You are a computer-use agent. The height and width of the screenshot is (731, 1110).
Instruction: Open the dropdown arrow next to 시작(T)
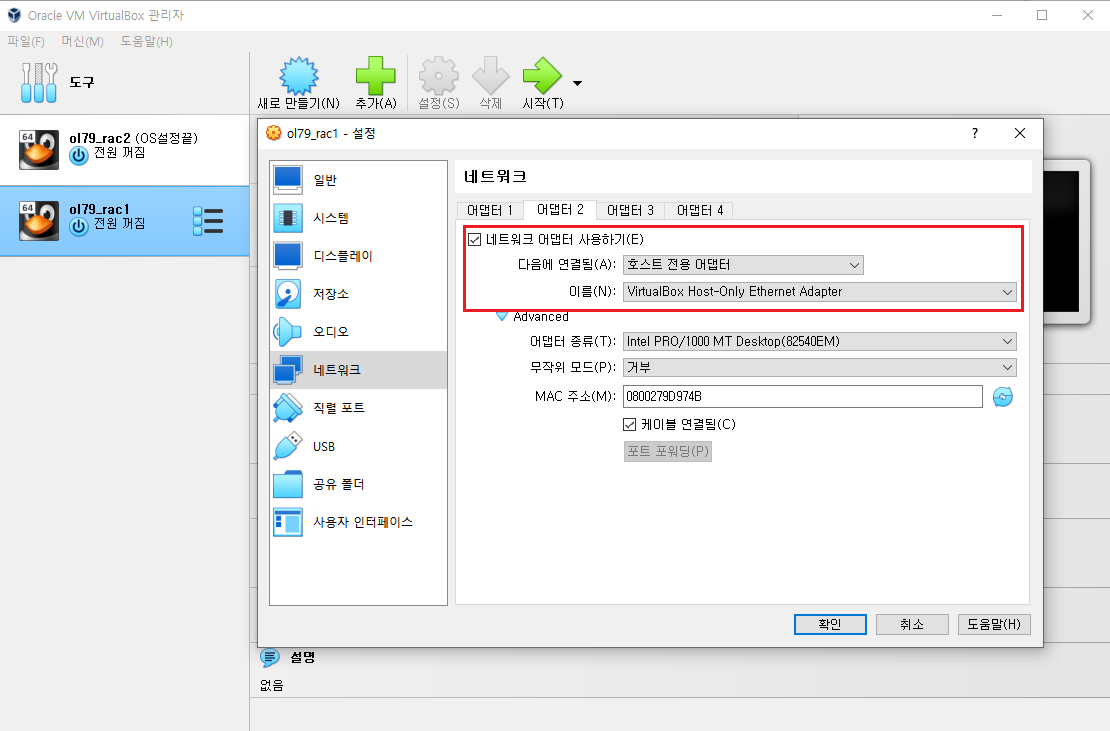coord(578,84)
